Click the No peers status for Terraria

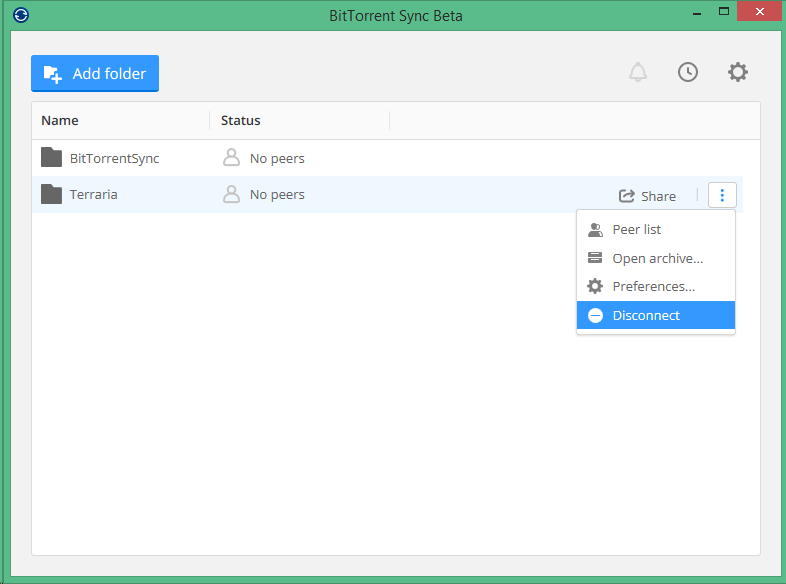277,194
